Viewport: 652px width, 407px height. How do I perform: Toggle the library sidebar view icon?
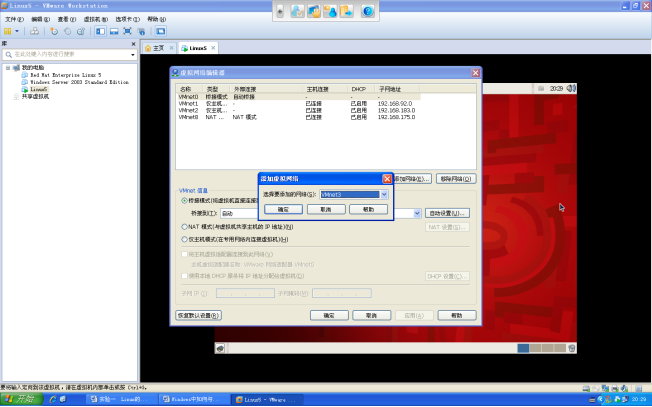tap(100, 31)
